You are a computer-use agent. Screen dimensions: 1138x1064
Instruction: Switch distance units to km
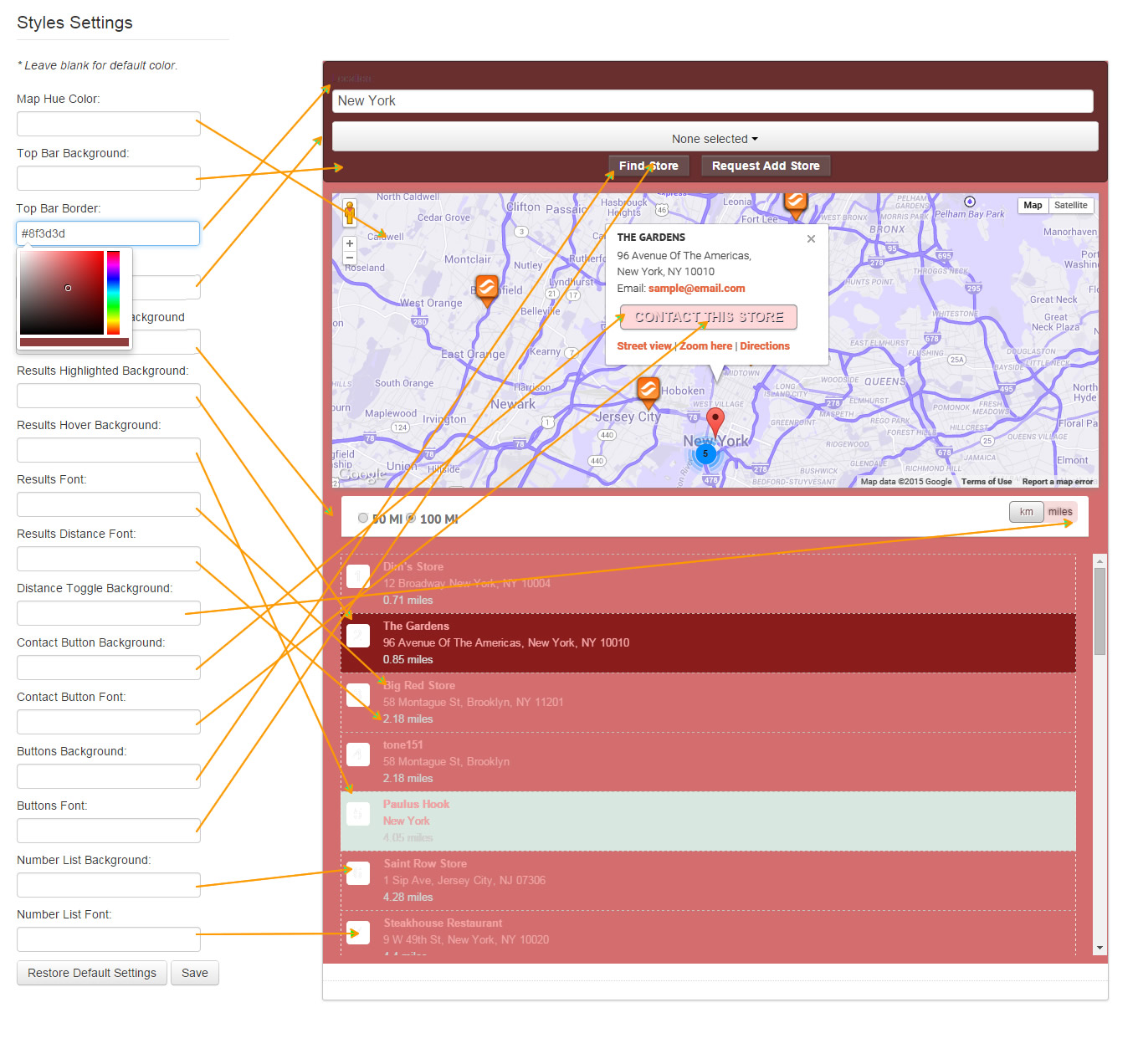1026,512
